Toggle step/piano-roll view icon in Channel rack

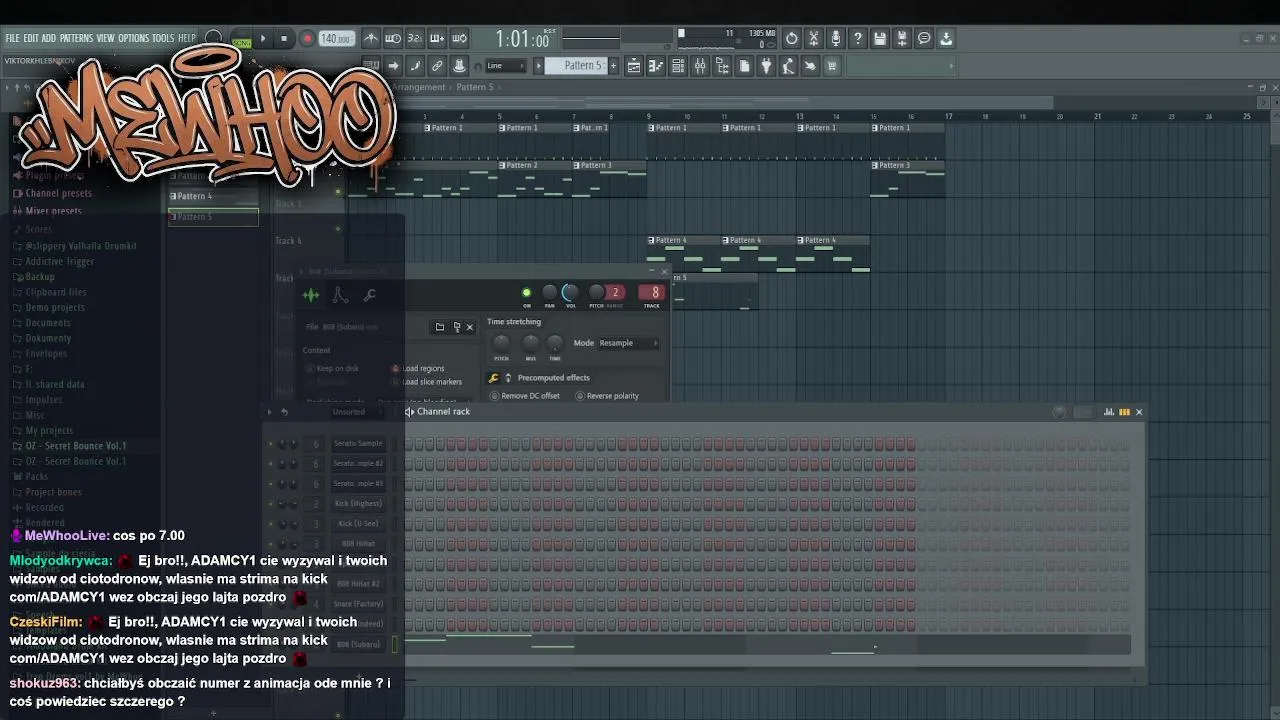[x=1124, y=412]
